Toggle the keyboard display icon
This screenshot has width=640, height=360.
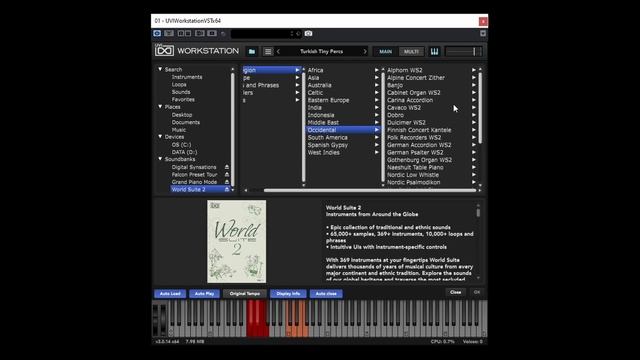pyautogui.click(x=434, y=51)
